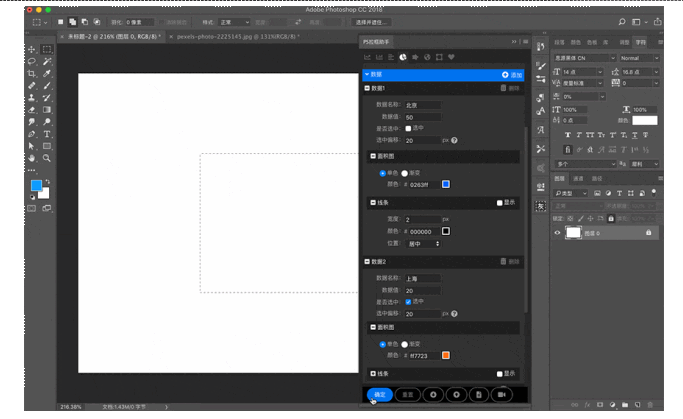The image size is (683, 419).
Task: Hide layer 图层 0 with eye icon
Action: tap(557, 233)
